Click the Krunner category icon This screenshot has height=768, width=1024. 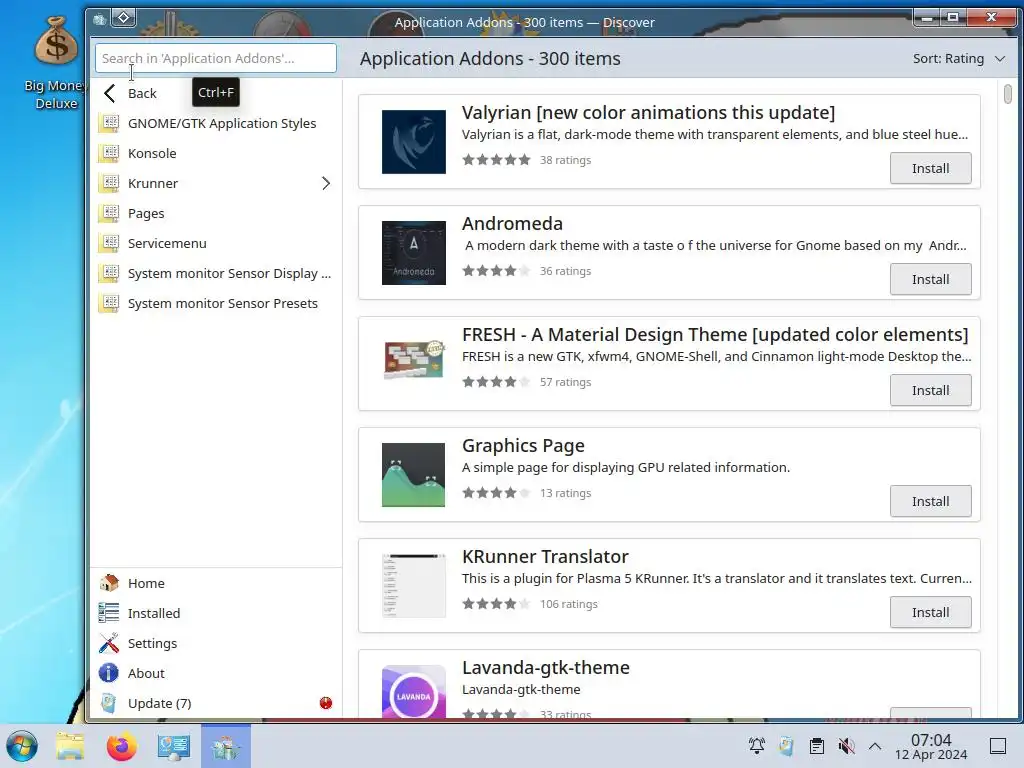point(109,183)
